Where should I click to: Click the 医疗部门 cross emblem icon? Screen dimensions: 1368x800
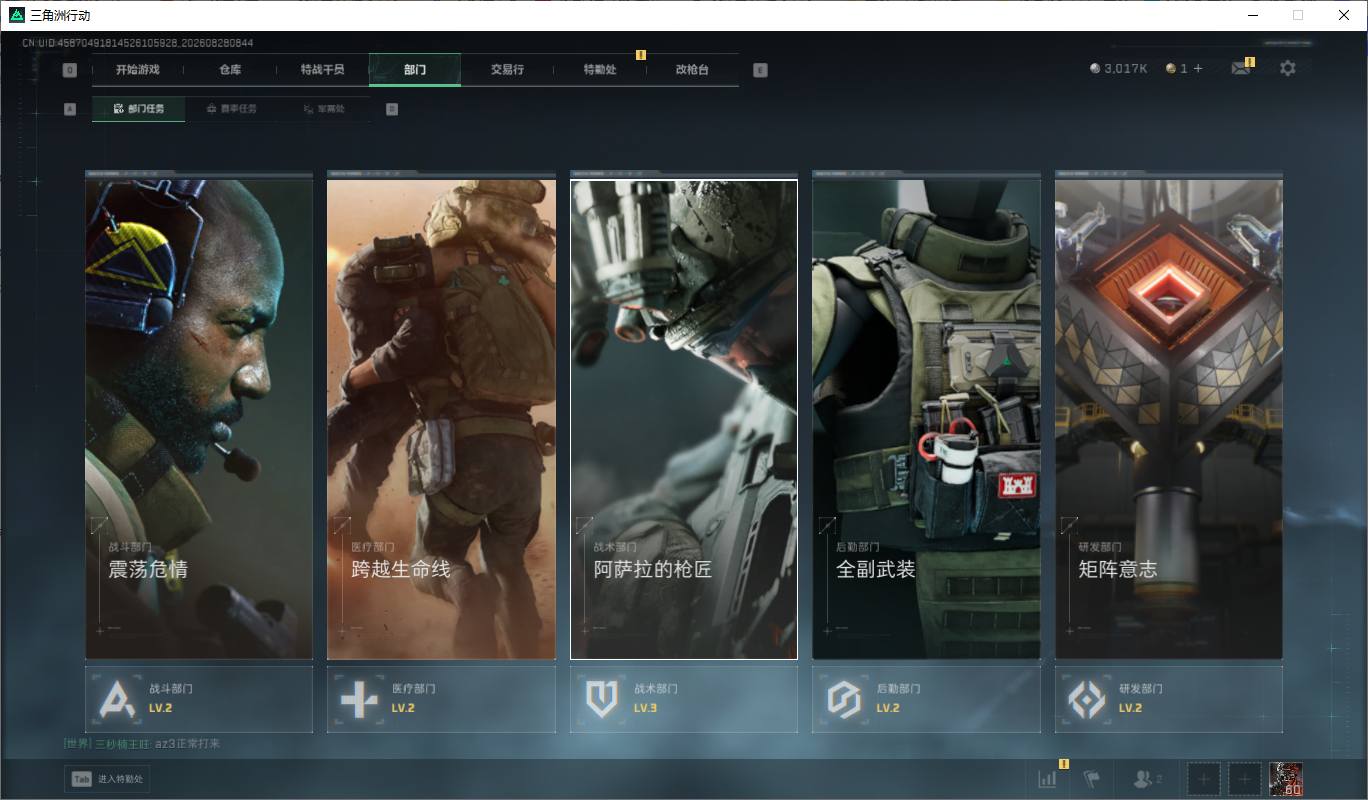(x=359, y=699)
